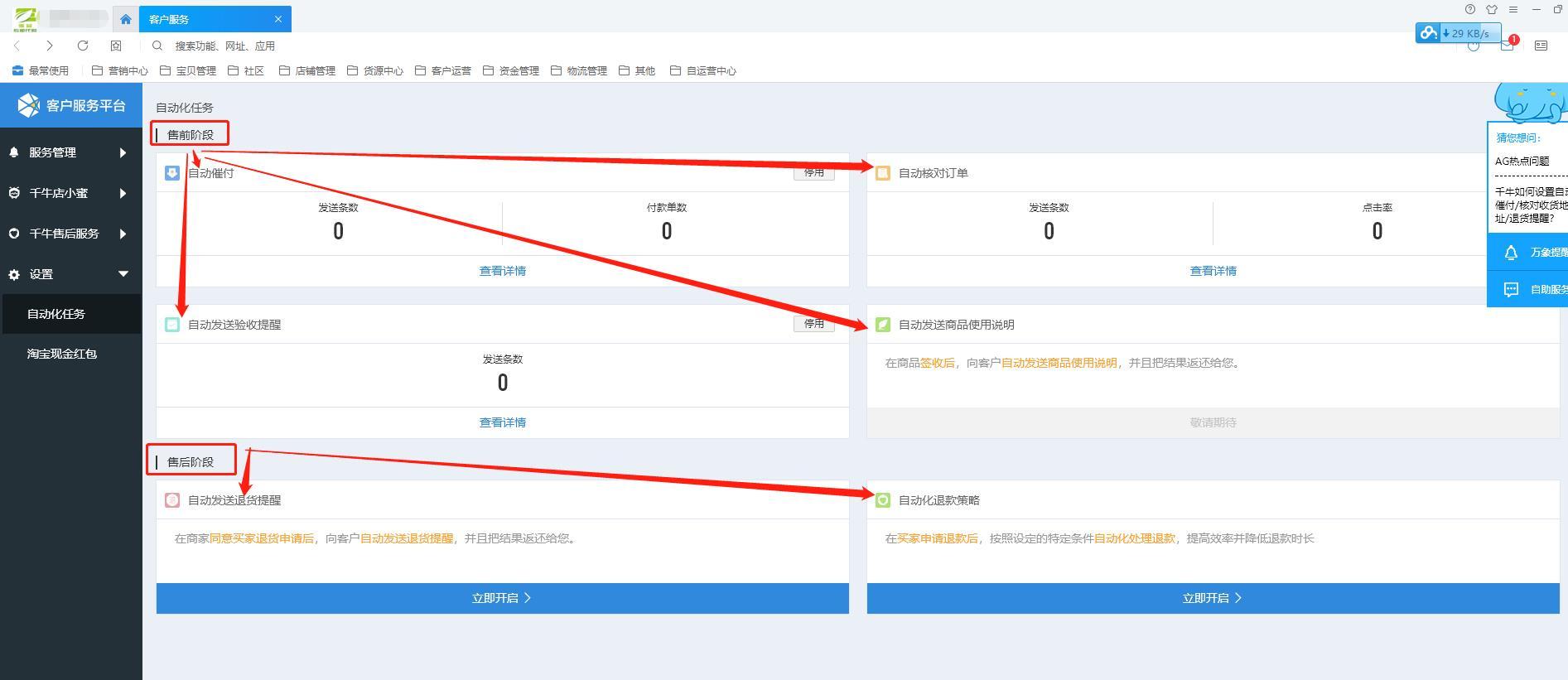Open 货源中心 bookmark folder
Image resolution: width=1568 pixels, height=680 pixels.
pyautogui.click(x=374, y=71)
